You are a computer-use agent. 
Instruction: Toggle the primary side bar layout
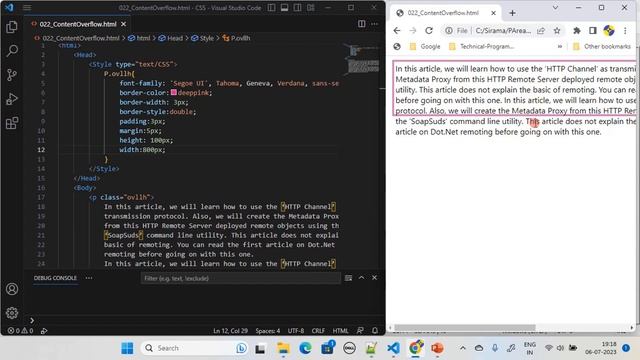click(271, 7)
